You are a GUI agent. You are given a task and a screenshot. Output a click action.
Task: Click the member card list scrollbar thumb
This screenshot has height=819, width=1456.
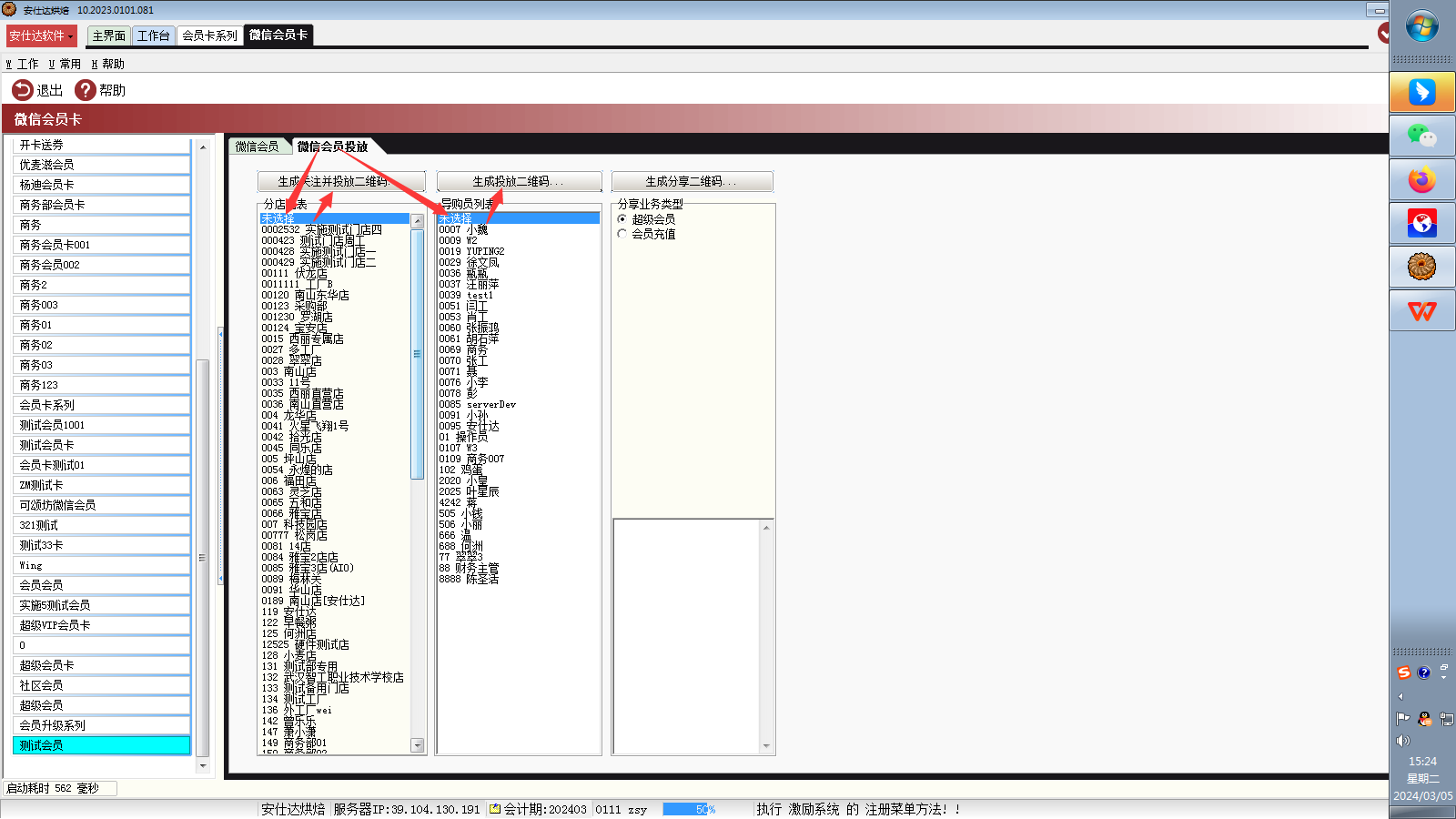click(203, 558)
